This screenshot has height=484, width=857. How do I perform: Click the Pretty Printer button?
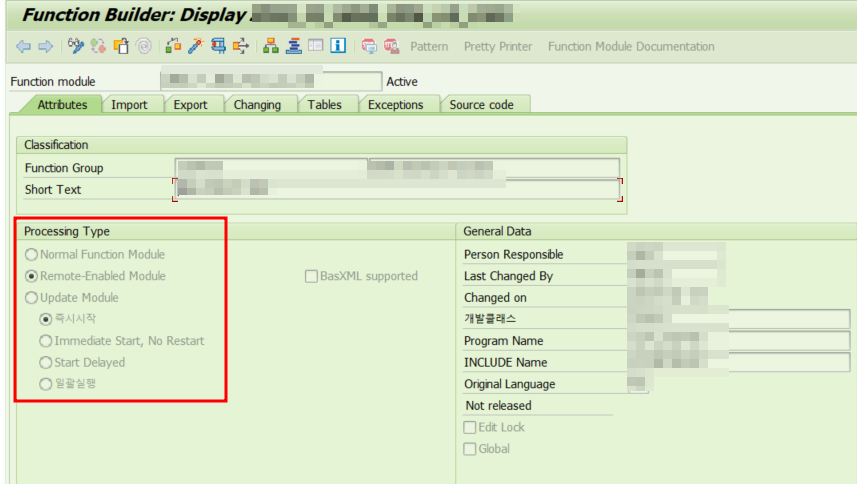coord(498,46)
